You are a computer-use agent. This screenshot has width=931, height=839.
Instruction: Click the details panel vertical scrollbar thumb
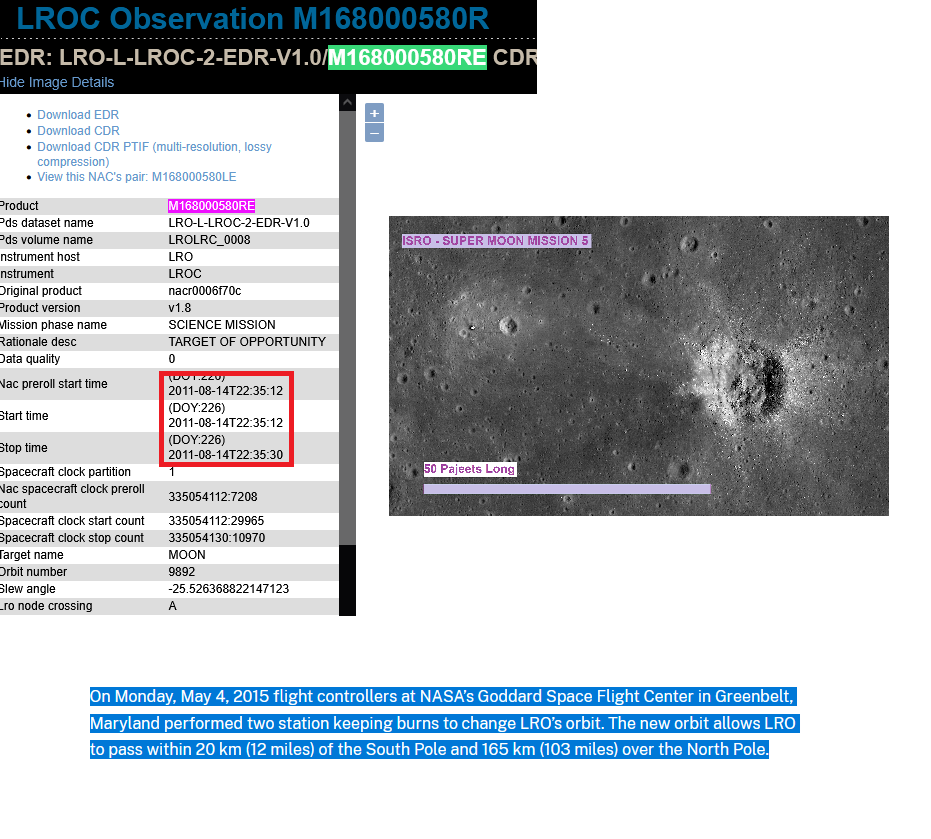347,327
